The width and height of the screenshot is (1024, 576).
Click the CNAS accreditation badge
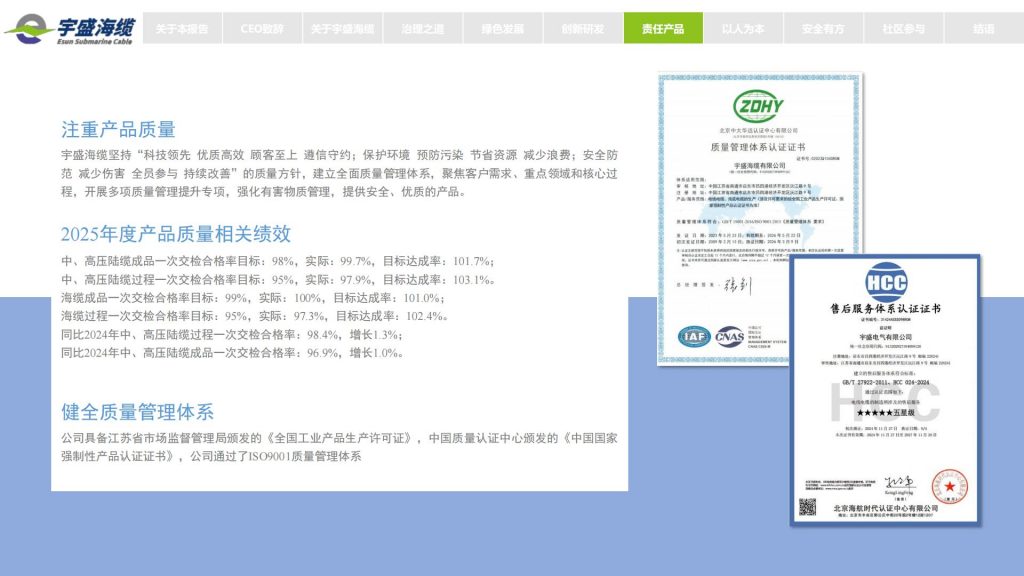(x=729, y=336)
